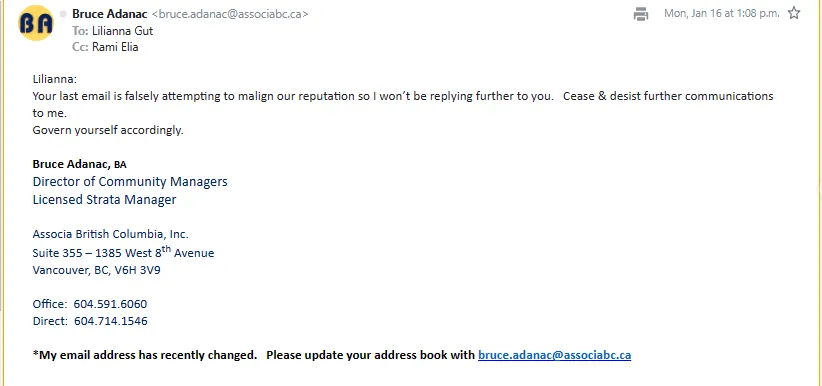Image resolution: width=822 pixels, height=386 pixels.
Task: Click the Direct phone number 604.714.1546
Action: 111,321
